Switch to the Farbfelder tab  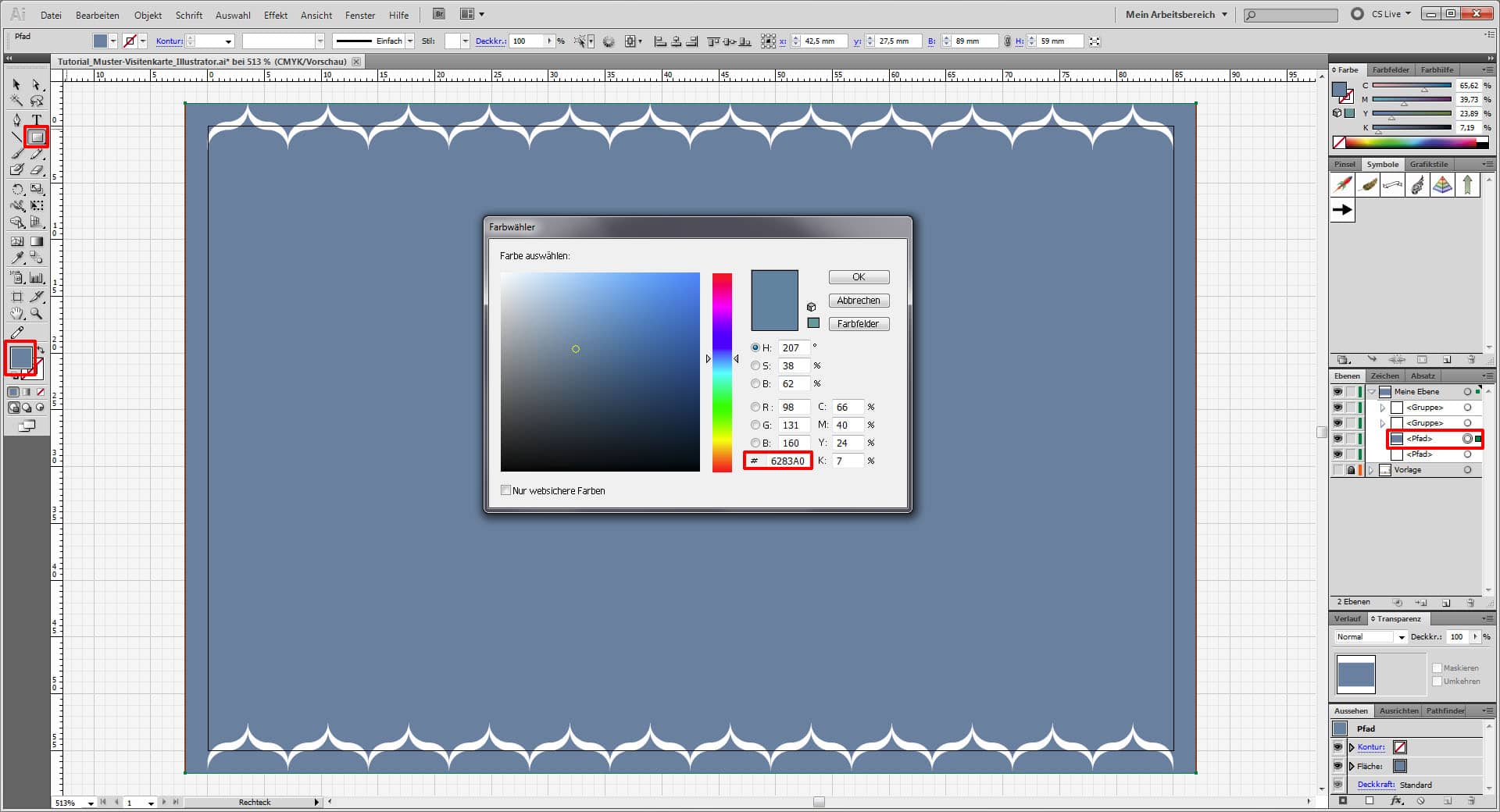(1390, 69)
